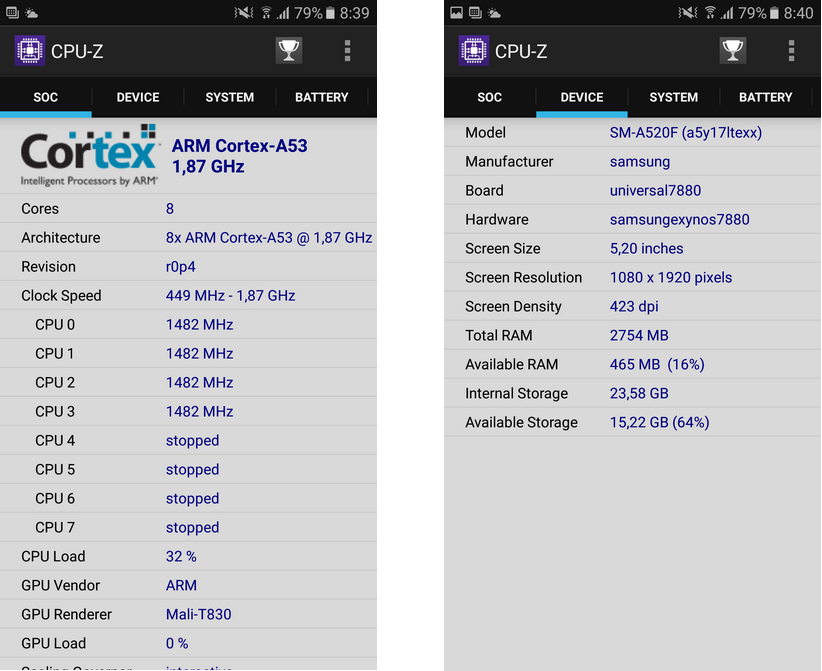Tap the GPU Vendor value "ARM"
The width and height of the screenshot is (822, 671).
(181, 585)
